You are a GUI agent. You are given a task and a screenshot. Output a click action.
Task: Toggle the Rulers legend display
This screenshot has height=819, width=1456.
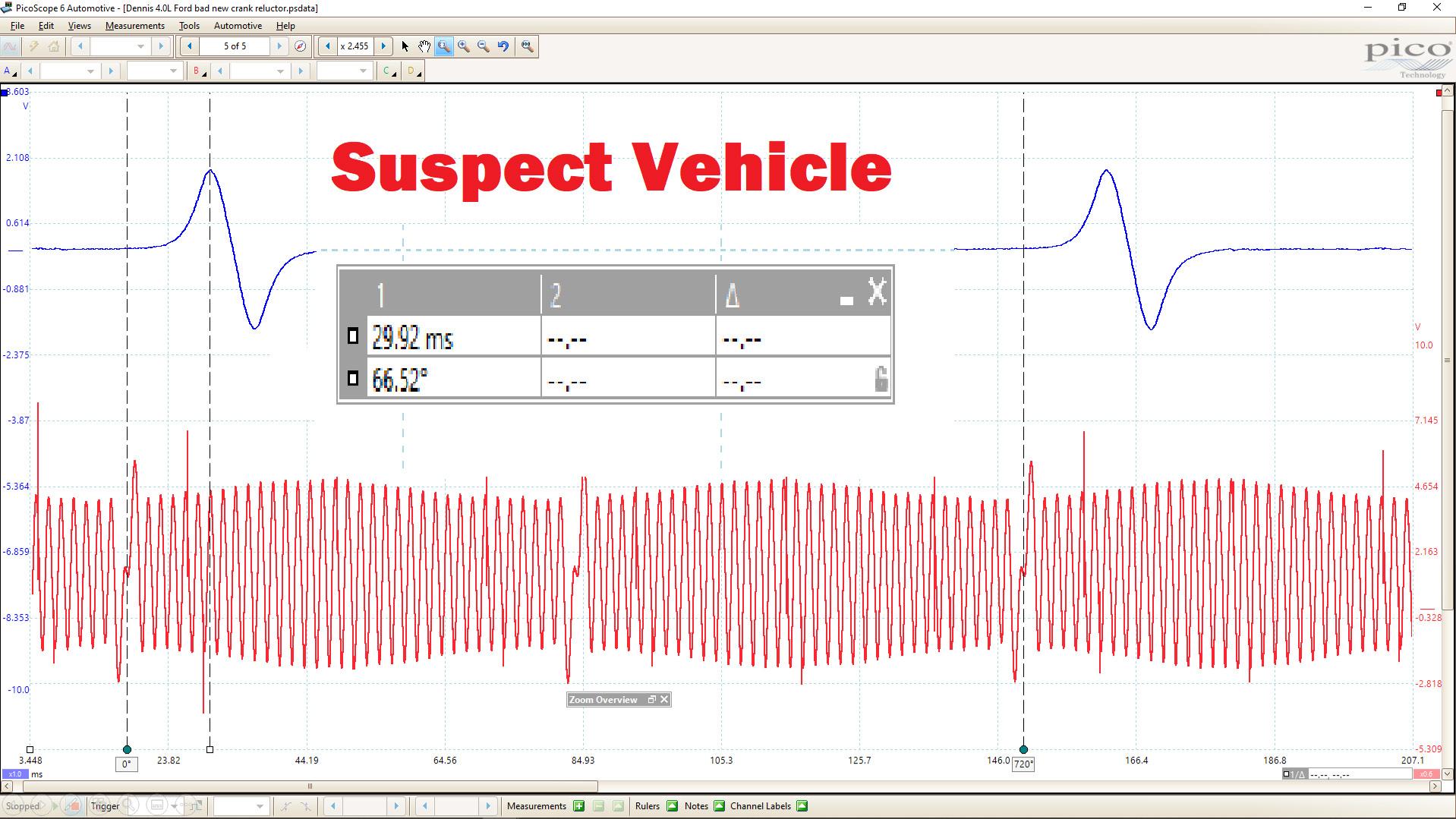pos(672,806)
